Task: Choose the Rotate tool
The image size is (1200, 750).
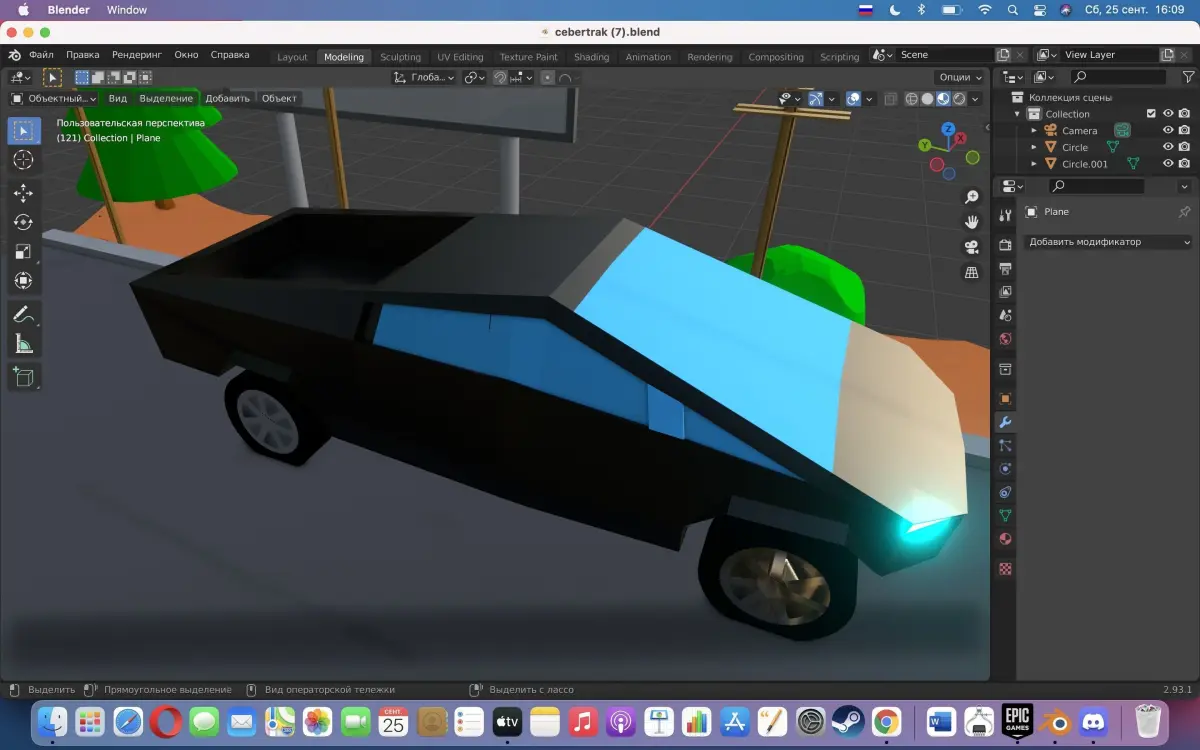Action: 24,222
